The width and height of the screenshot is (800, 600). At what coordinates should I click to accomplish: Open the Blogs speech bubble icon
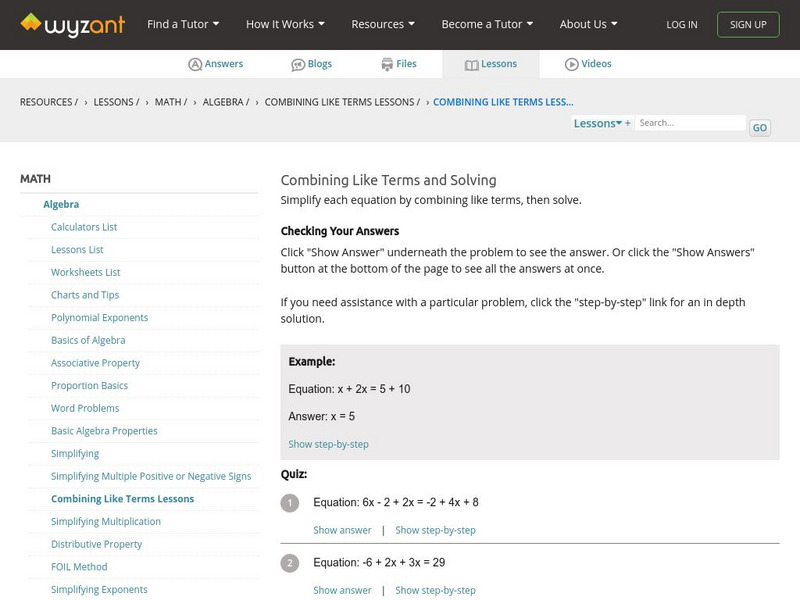(x=298, y=64)
